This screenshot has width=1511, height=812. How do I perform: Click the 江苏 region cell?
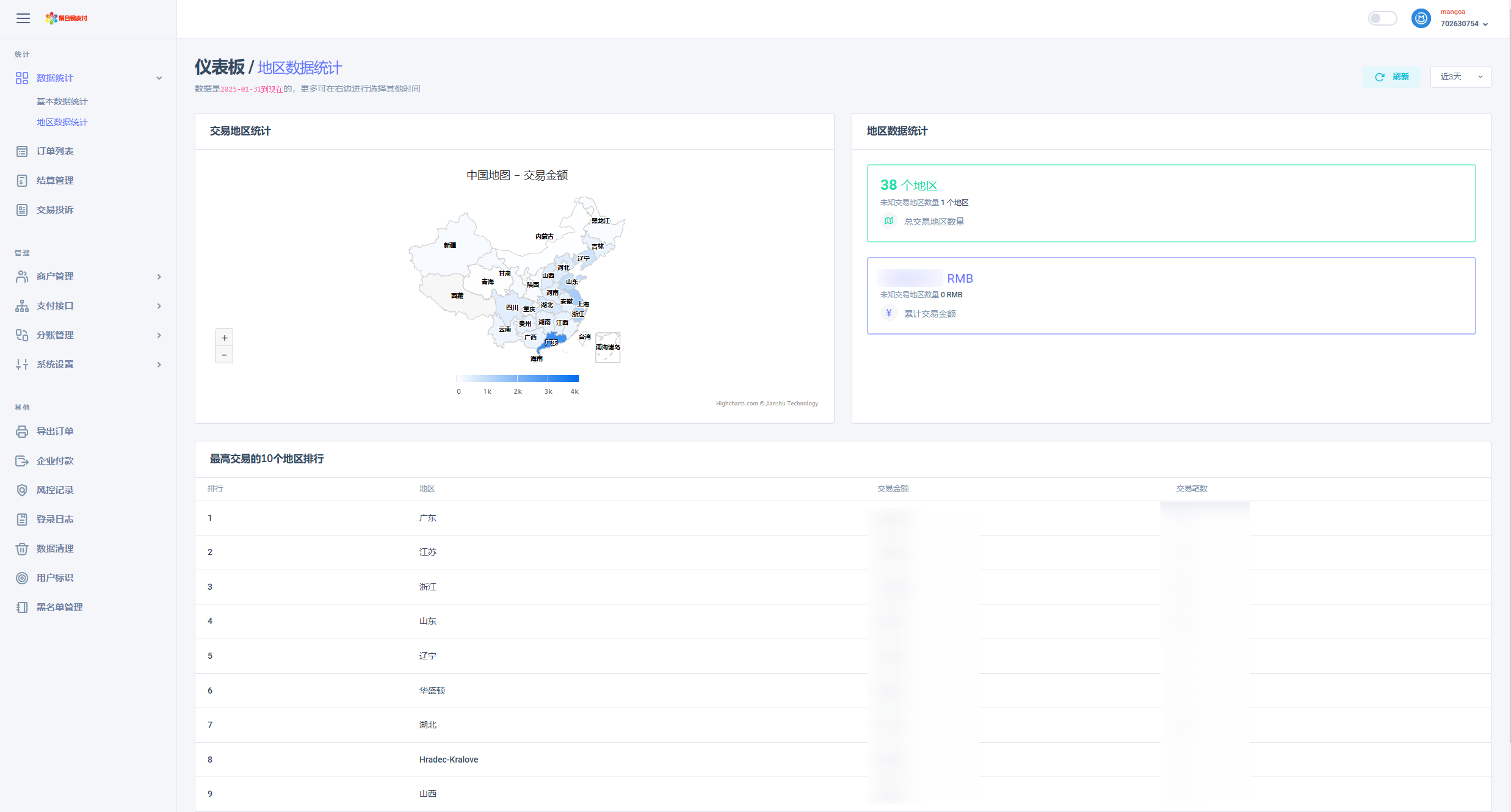[x=428, y=553]
